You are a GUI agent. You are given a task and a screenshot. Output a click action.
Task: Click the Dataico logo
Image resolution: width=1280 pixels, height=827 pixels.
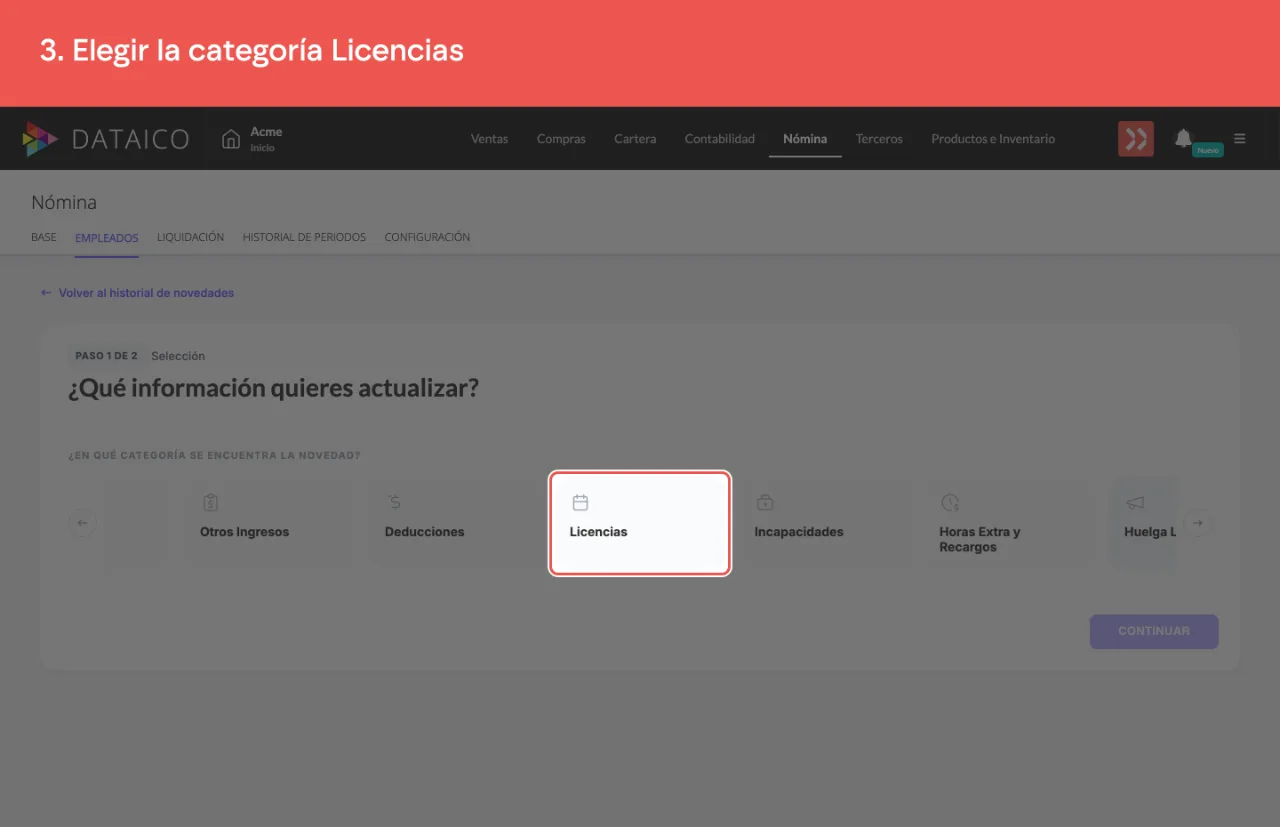(106, 139)
